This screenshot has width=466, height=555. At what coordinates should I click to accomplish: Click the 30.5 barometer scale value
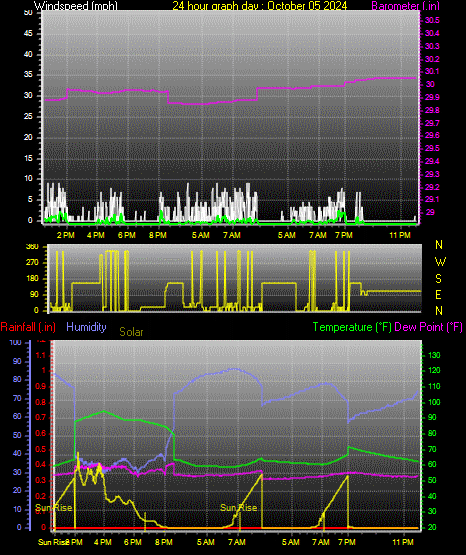(x=432, y=20)
